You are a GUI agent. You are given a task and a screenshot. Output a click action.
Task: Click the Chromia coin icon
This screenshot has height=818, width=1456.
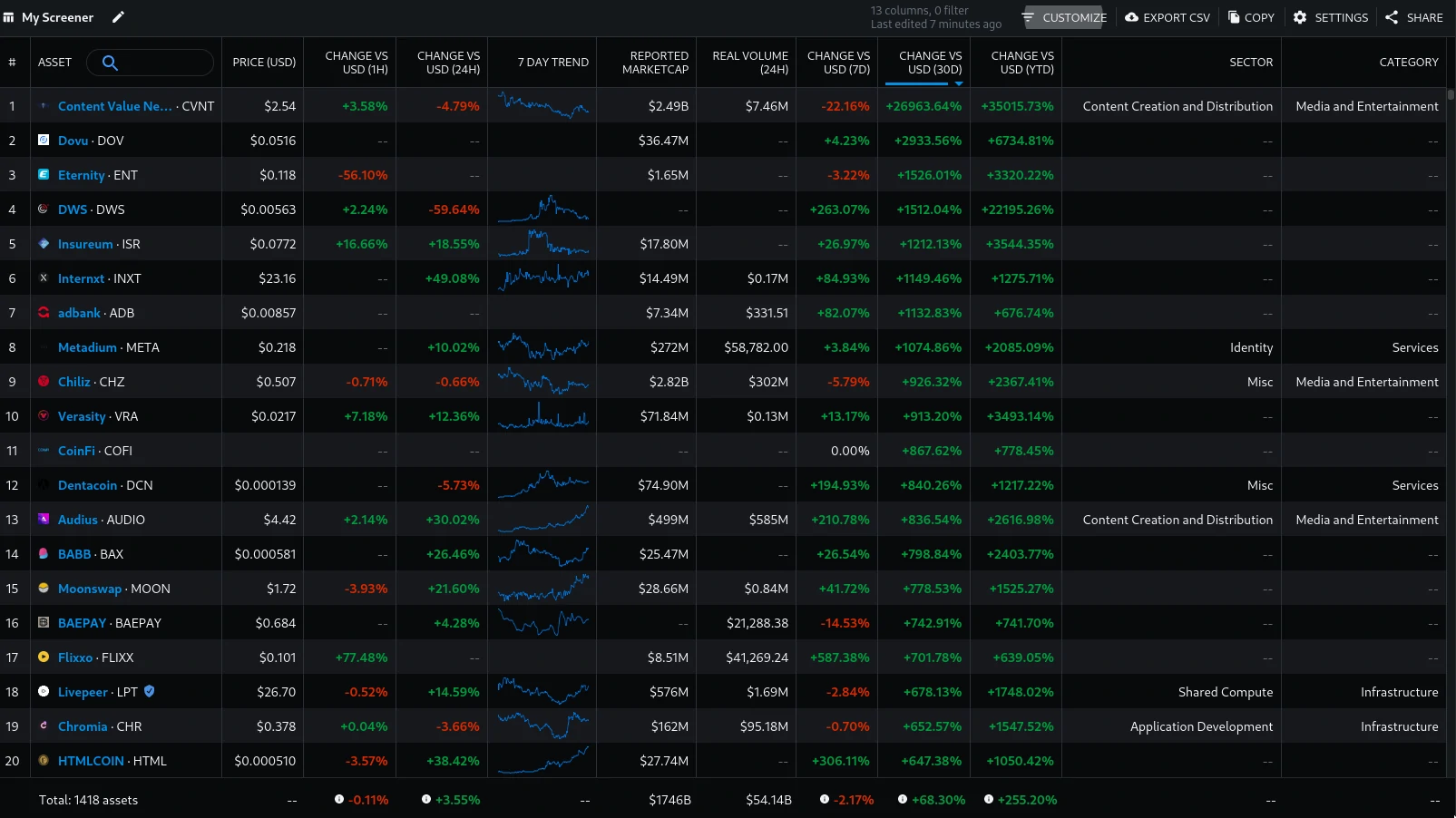[x=44, y=726]
